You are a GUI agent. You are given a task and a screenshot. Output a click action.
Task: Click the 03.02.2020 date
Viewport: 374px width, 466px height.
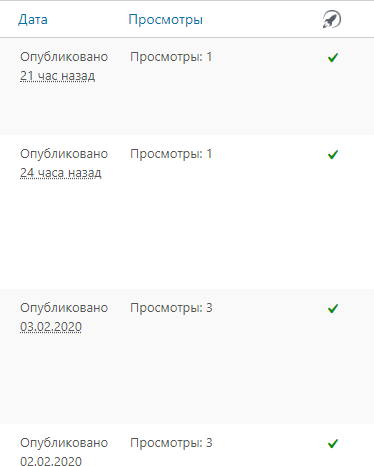point(51,327)
